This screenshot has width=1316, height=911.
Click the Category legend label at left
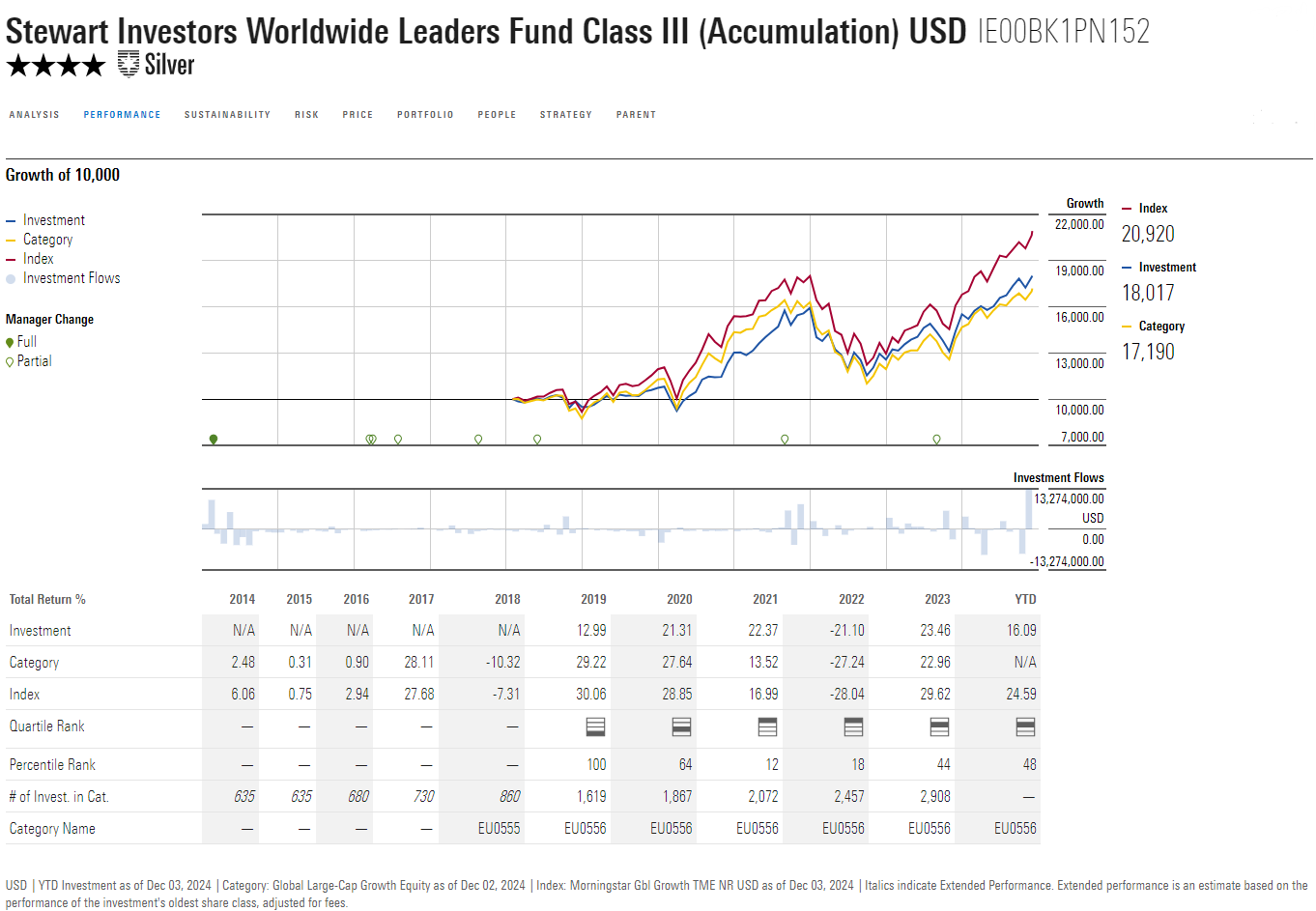(x=48, y=240)
